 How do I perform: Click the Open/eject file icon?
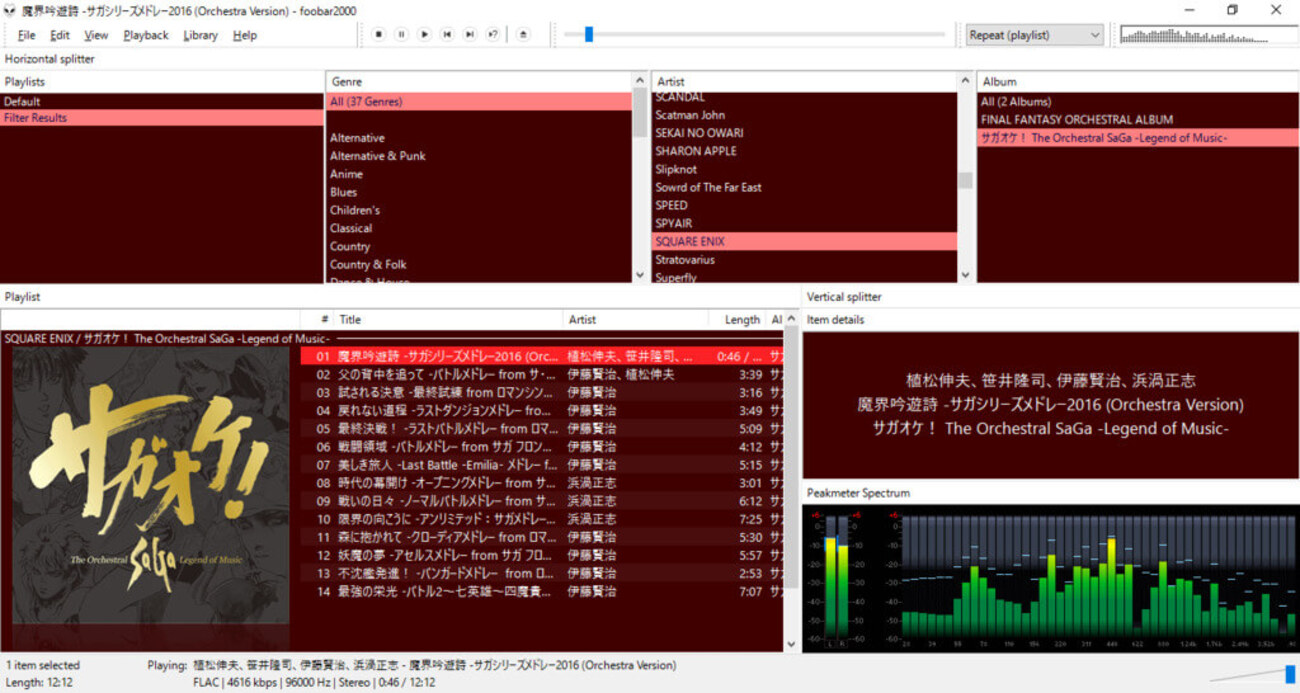(x=523, y=34)
